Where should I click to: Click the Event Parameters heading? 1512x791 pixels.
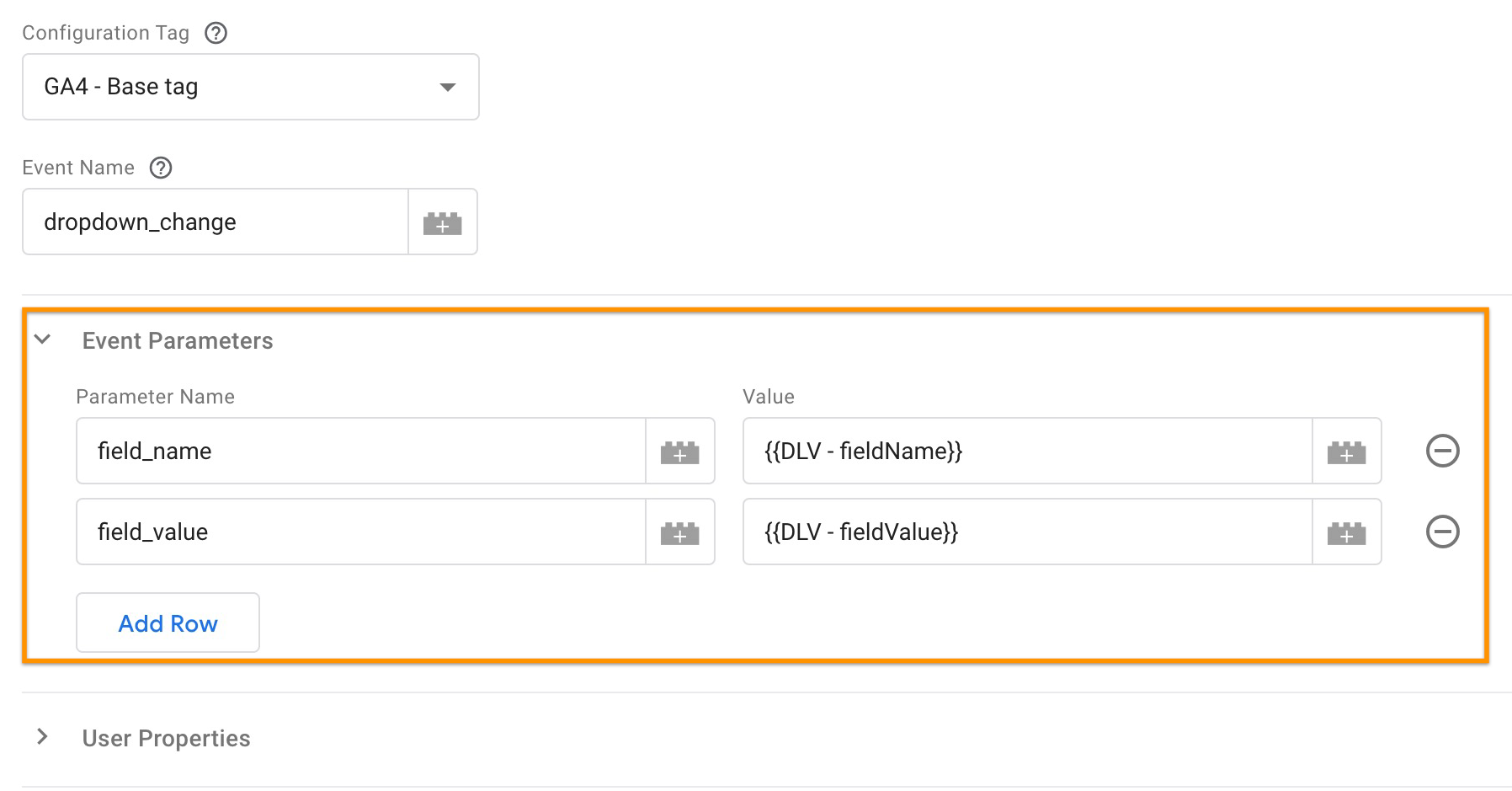pos(177,340)
